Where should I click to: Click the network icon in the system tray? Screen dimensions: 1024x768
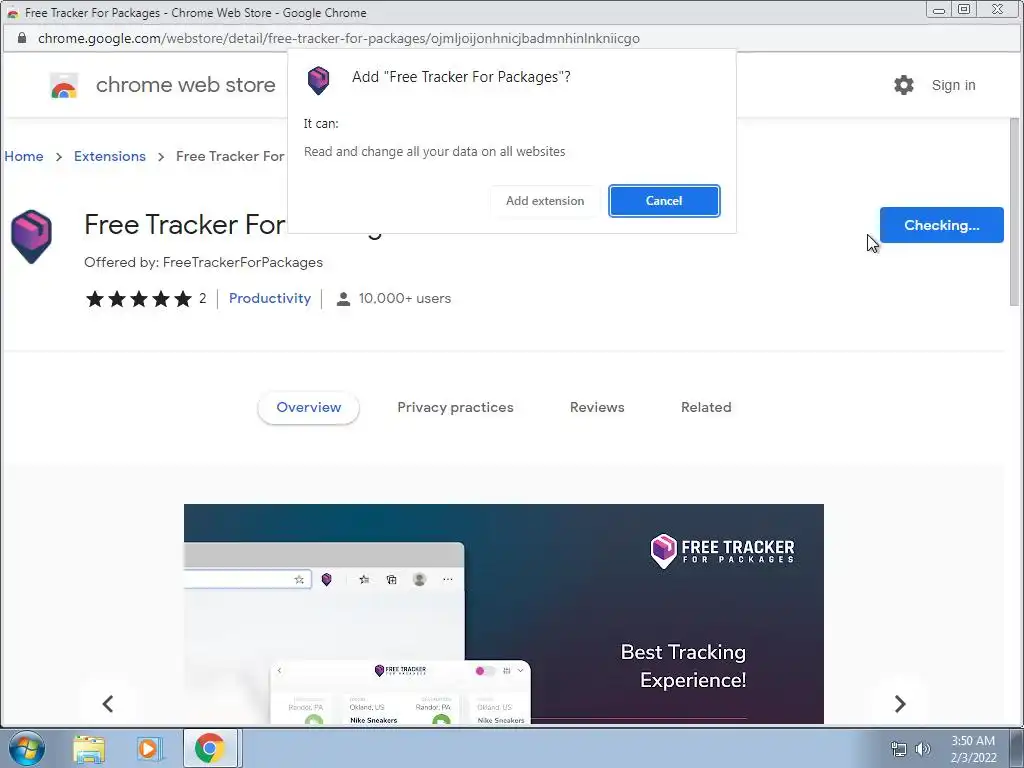(899, 749)
